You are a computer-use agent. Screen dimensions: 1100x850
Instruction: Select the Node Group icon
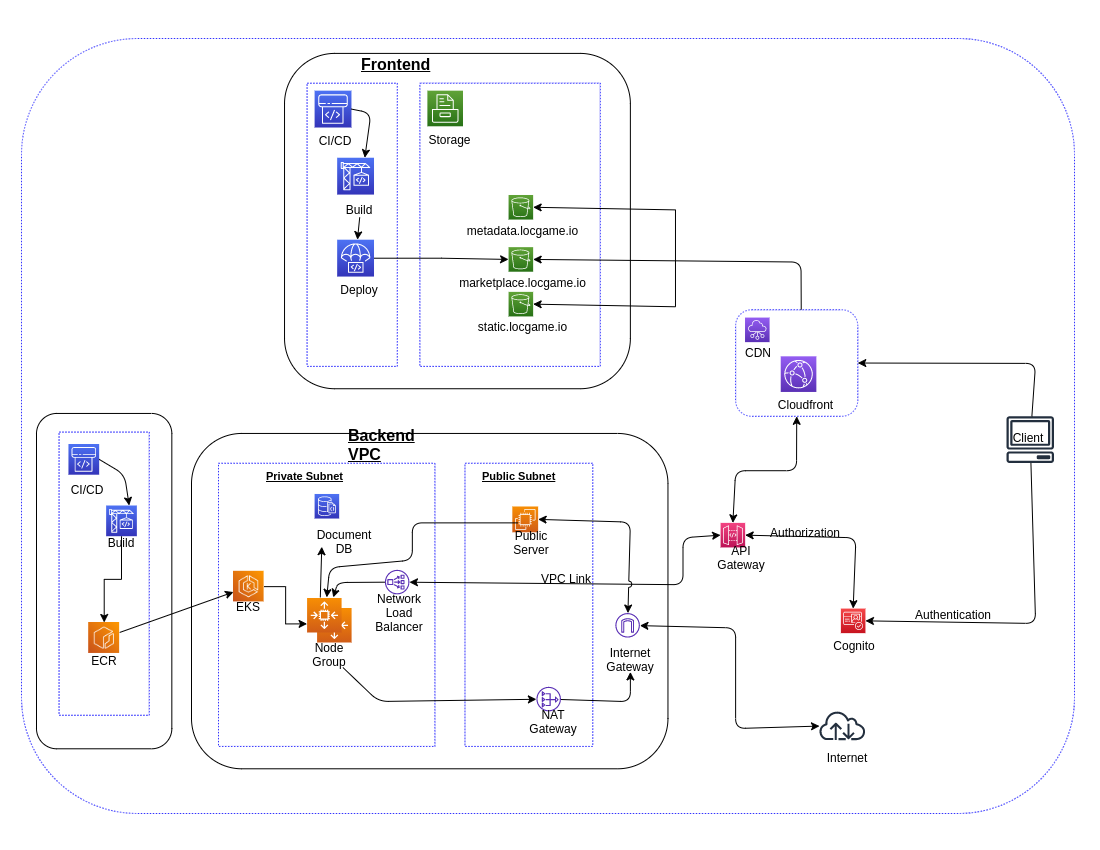point(328,622)
